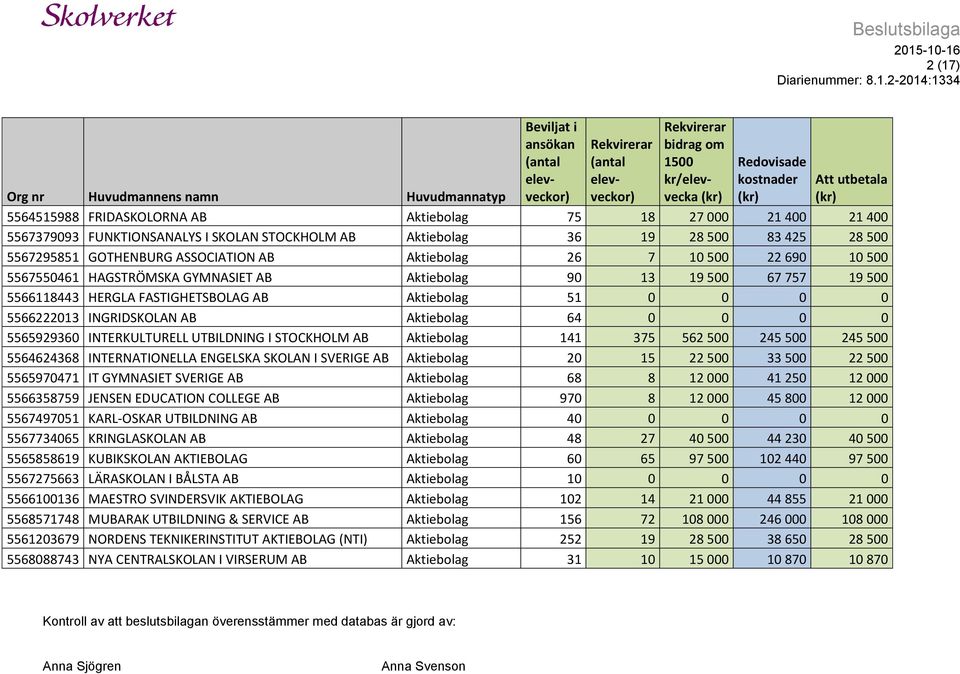Click beviljat value 252
The image size is (960, 674).
[x=570, y=539]
